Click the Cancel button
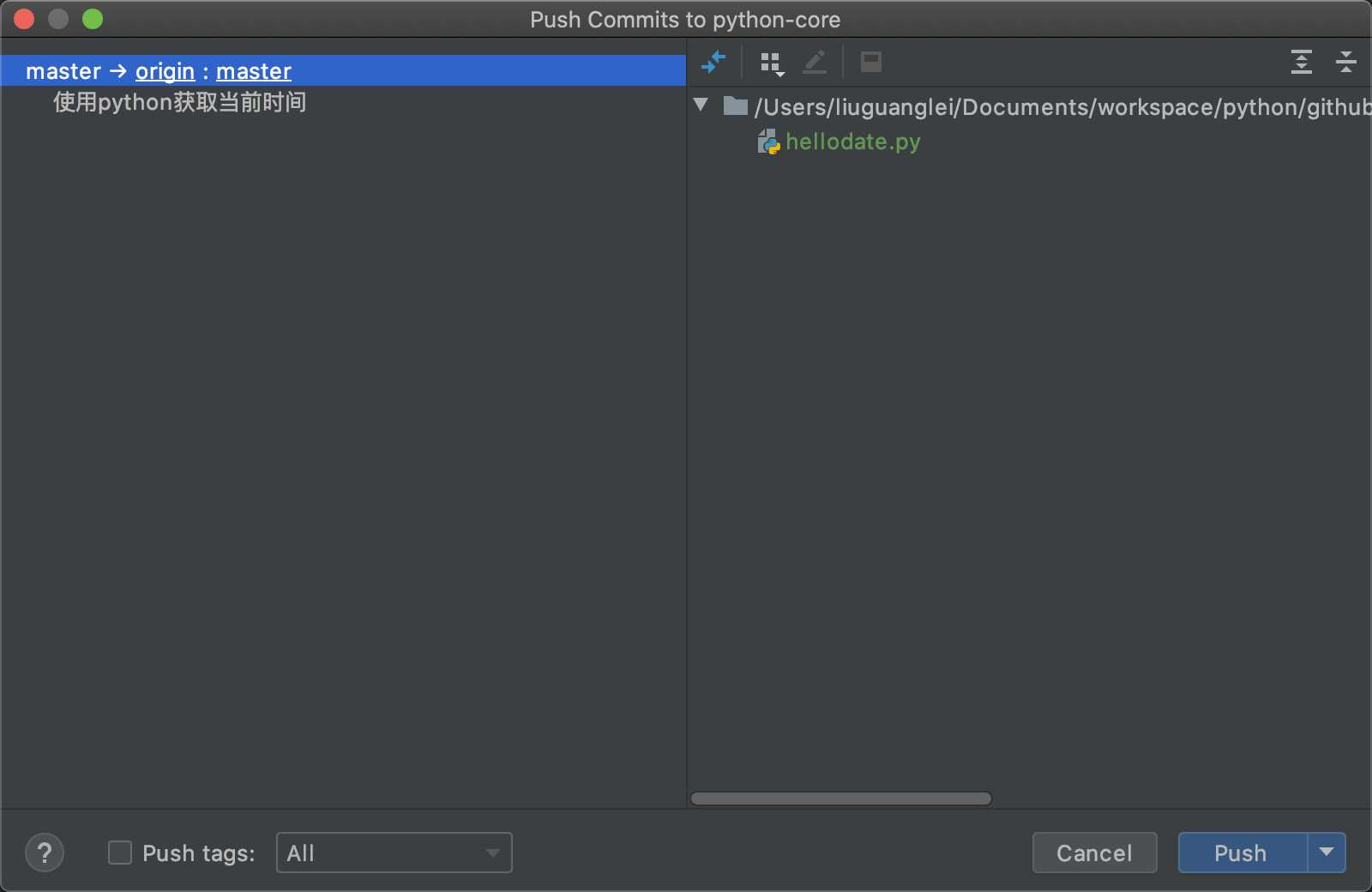Image resolution: width=1372 pixels, height=892 pixels. [x=1094, y=853]
